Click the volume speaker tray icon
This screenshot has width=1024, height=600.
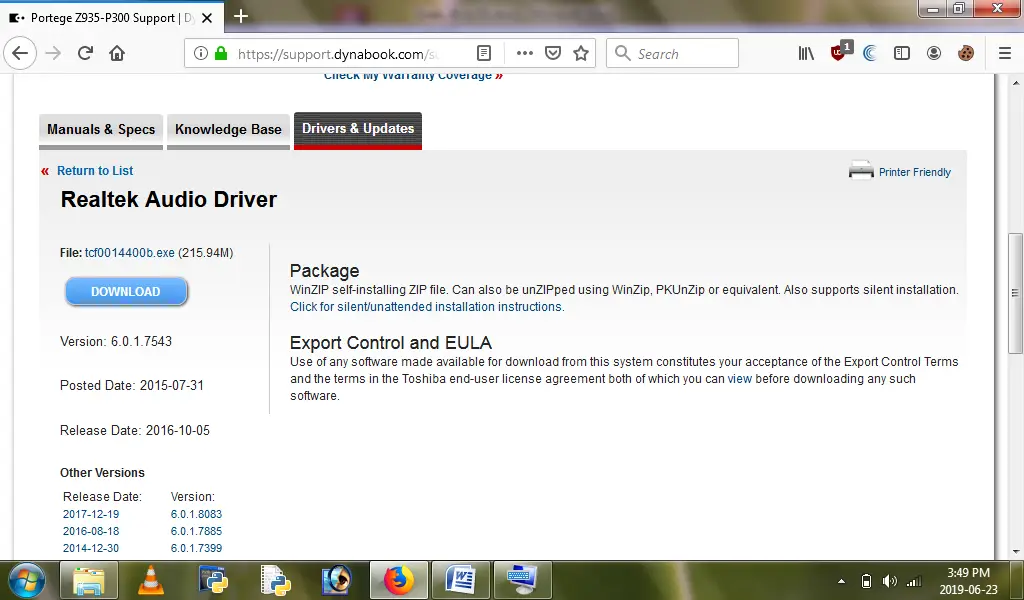click(x=889, y=581)
